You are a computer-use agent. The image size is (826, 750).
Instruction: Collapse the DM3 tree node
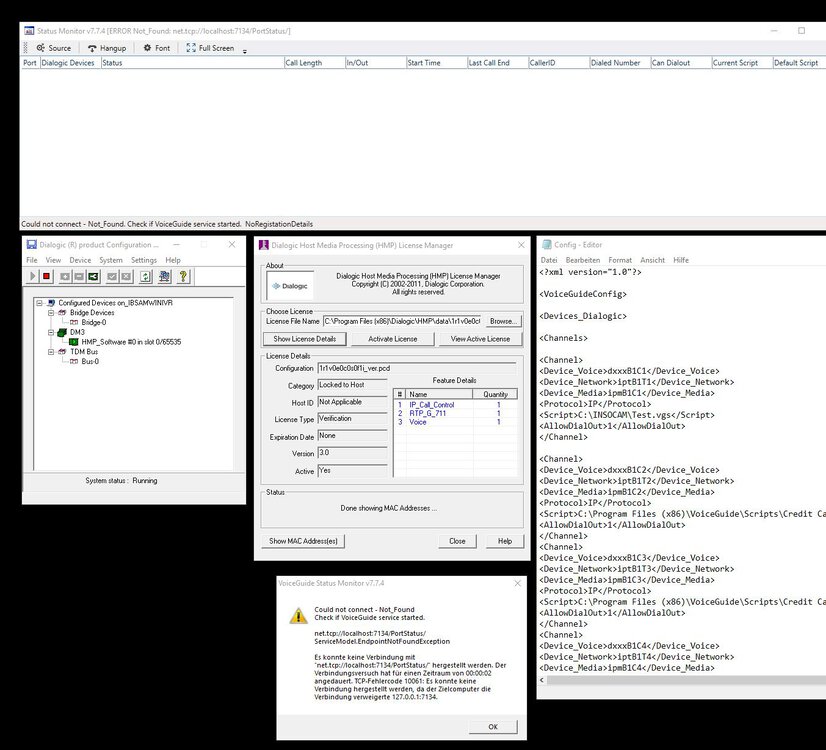click(x=51, y=332)
